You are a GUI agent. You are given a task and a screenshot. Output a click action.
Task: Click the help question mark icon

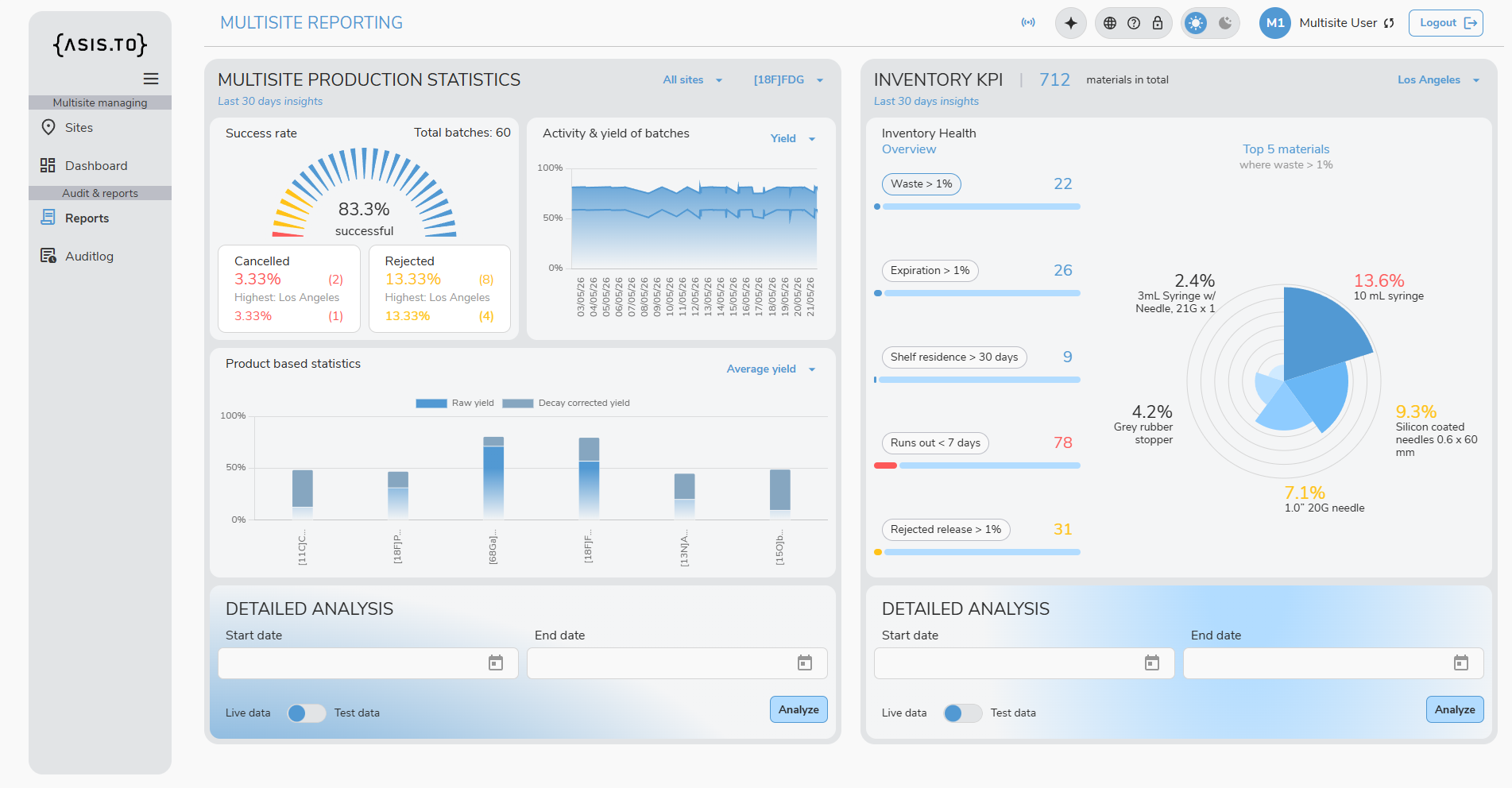coord(1134,23)
